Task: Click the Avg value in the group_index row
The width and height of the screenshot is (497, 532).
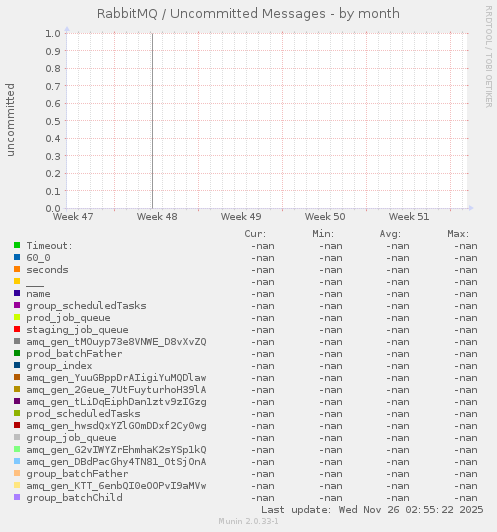Action: click(398, 366)
